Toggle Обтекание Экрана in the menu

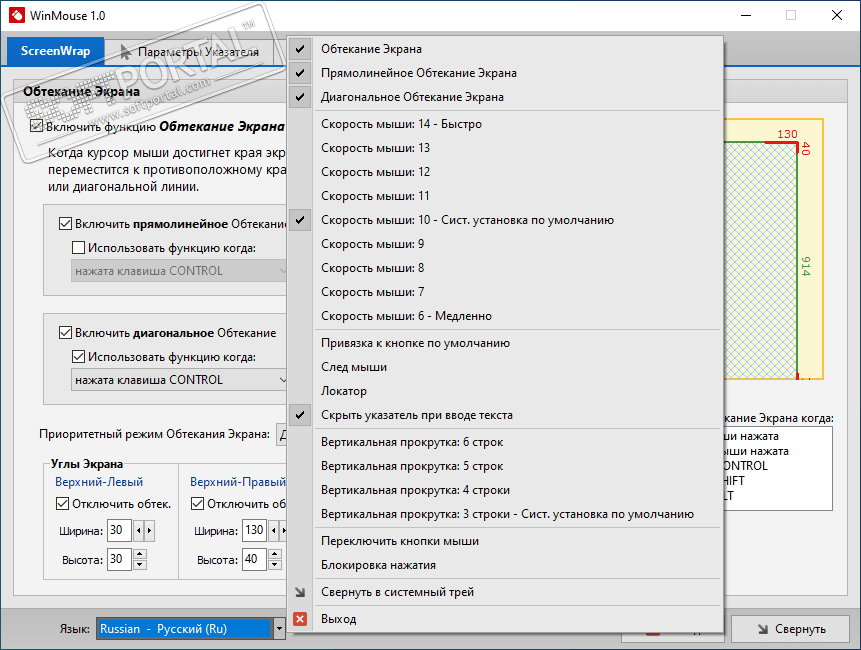[505, 49]
